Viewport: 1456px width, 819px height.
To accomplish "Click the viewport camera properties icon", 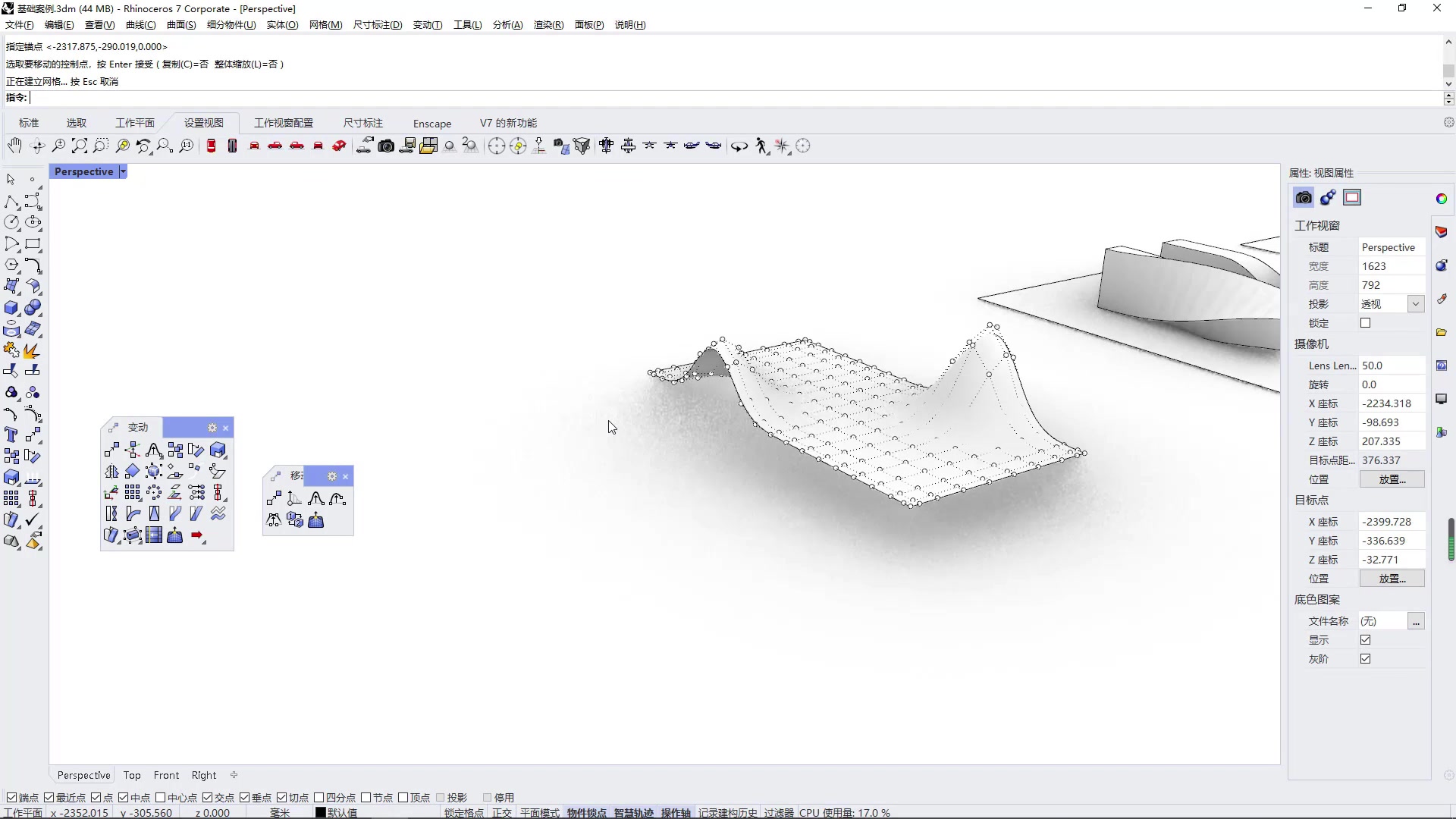I will tap(1304, 198).
